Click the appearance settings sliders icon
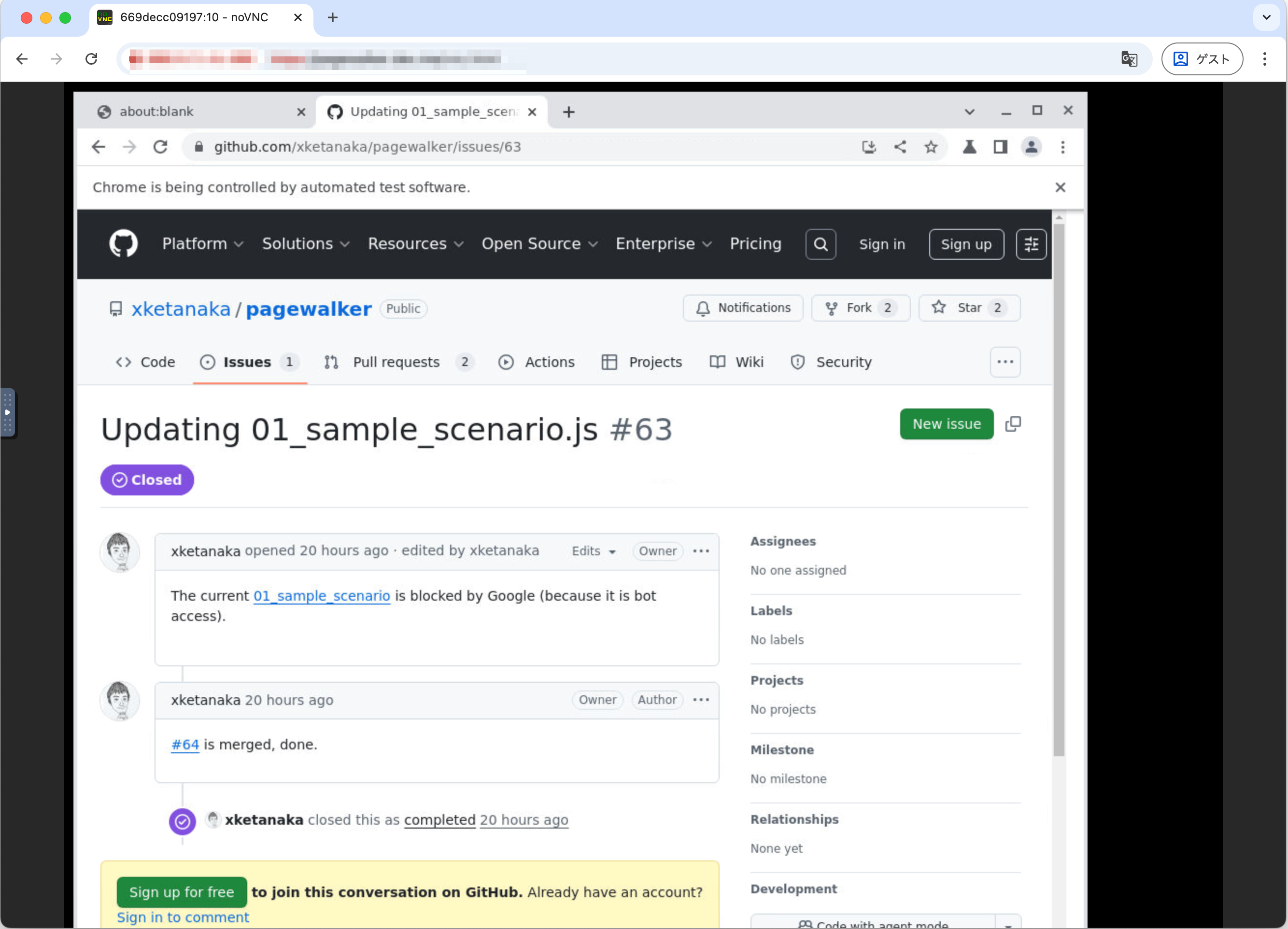The width and height of the screenshot is (1288, 929). (x=1031, y=244)
